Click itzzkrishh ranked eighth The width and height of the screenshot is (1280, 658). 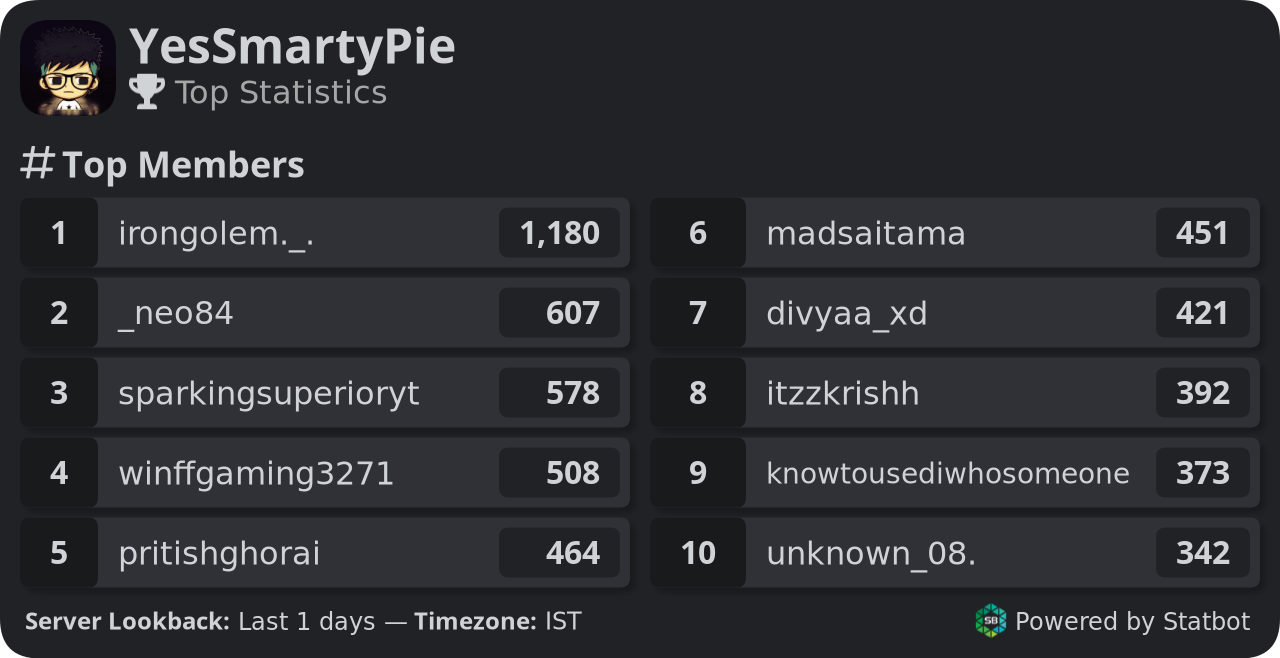(x=955, y=393)
